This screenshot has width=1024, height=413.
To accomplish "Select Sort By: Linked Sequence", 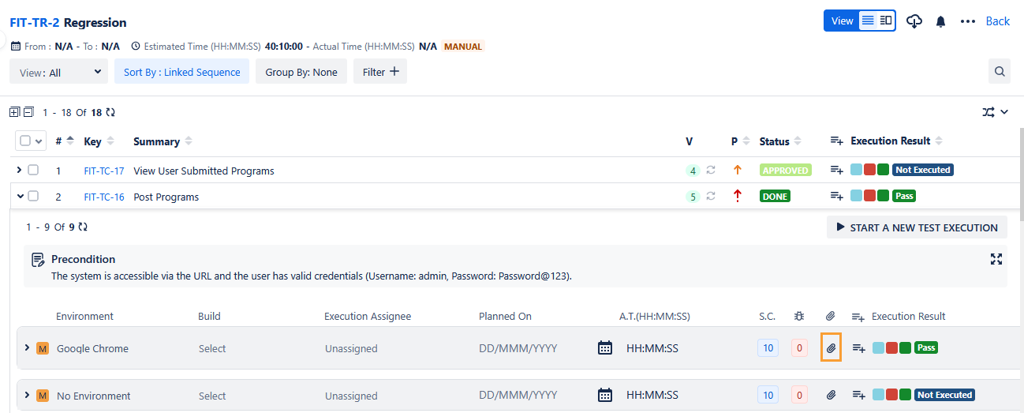I will (182, 72).
